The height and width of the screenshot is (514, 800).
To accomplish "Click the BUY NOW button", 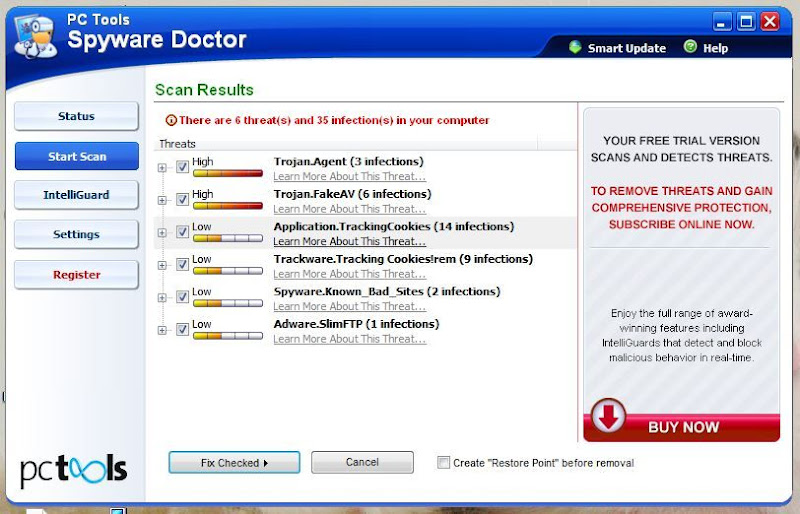I will 682,427.
